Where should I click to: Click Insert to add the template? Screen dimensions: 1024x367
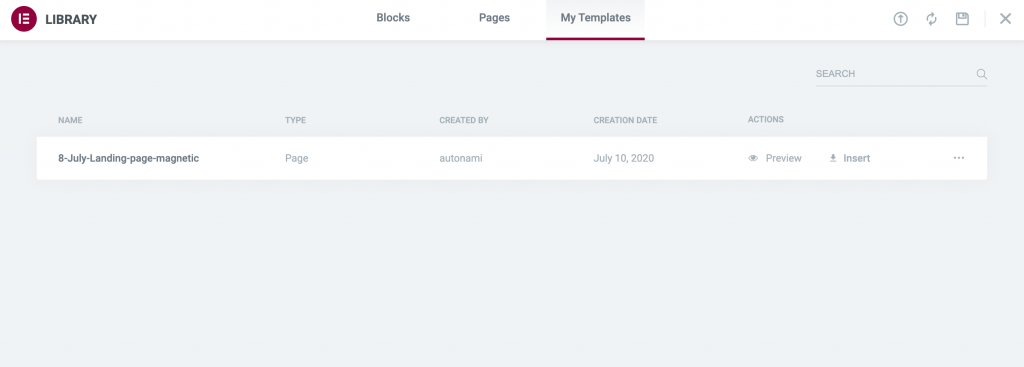[856, 158]
